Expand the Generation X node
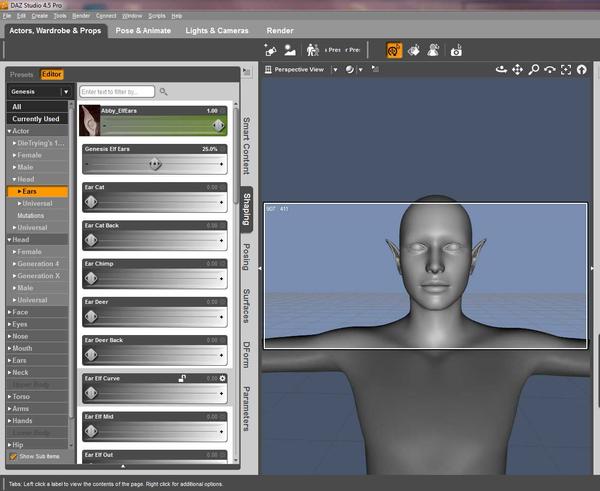Image resolution: width=600 pixels, height=491 pixels. (15, 276)
